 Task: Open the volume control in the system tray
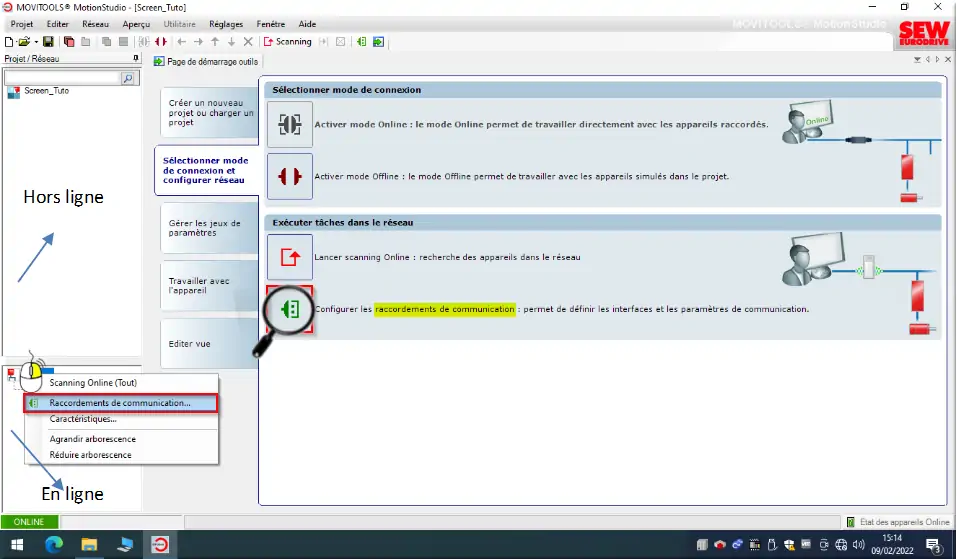[x=859, y=545]
